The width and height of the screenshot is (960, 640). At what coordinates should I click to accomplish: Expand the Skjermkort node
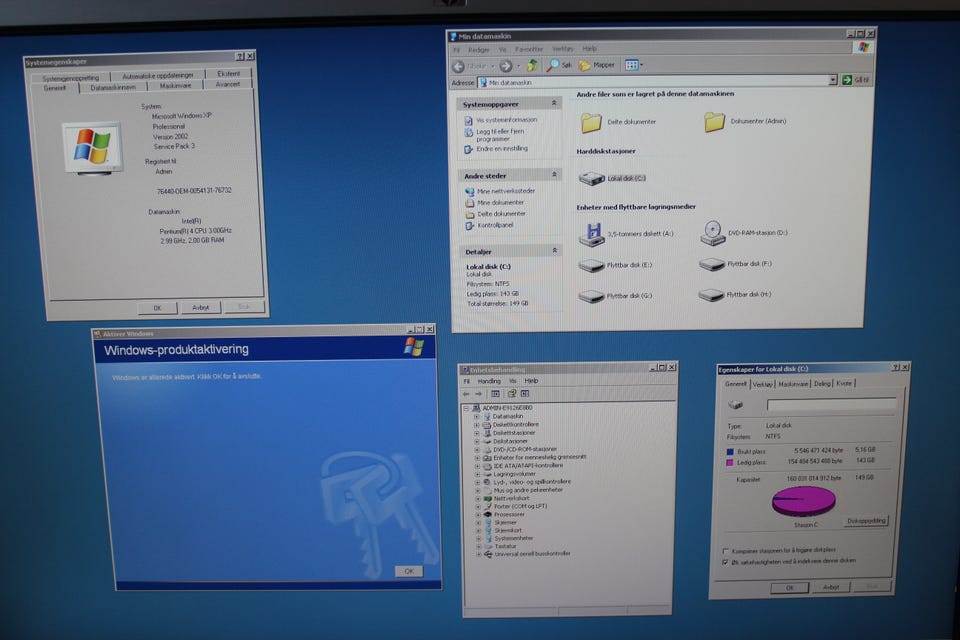point(478,530)
